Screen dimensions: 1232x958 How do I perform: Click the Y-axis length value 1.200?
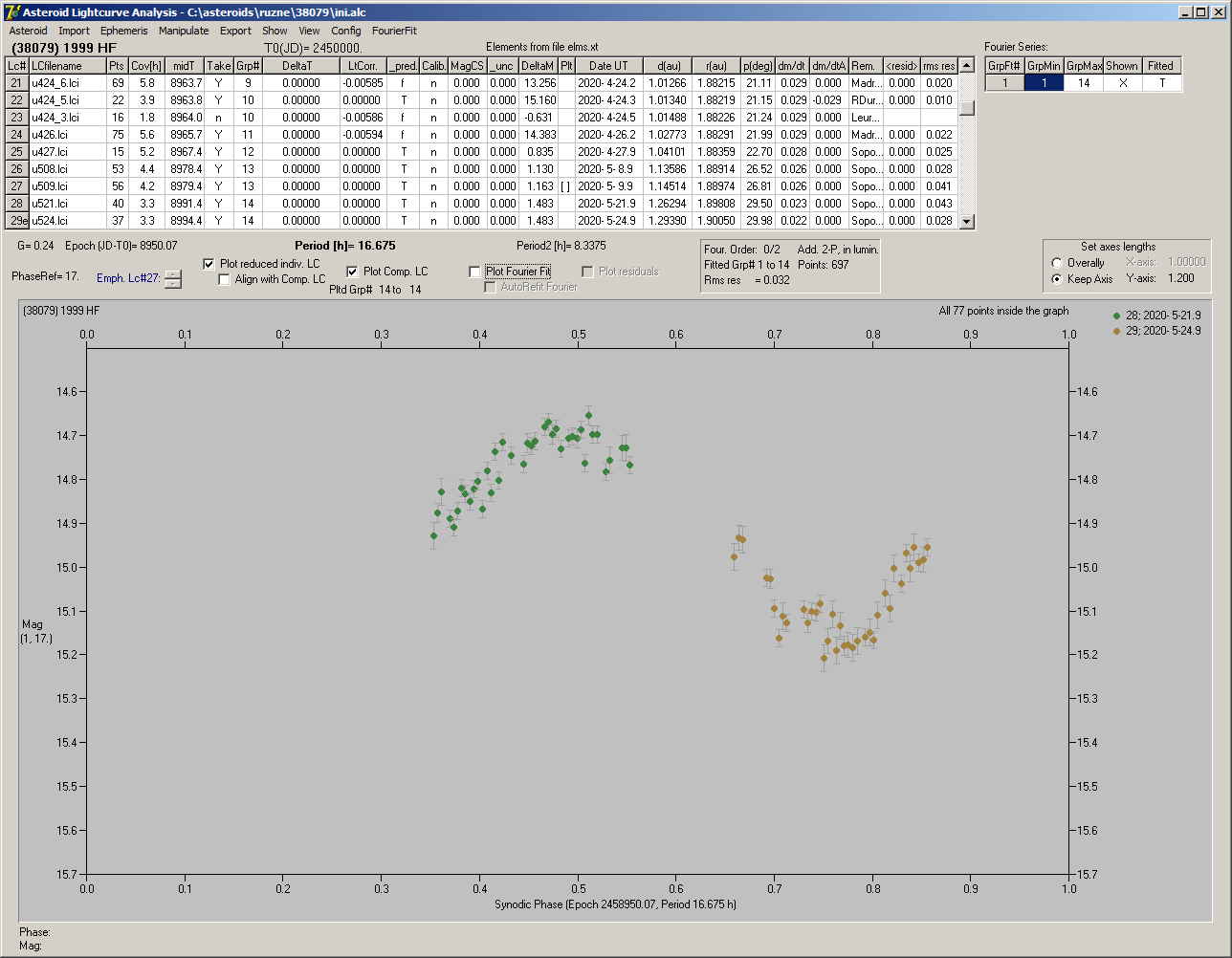[1183, 278]
